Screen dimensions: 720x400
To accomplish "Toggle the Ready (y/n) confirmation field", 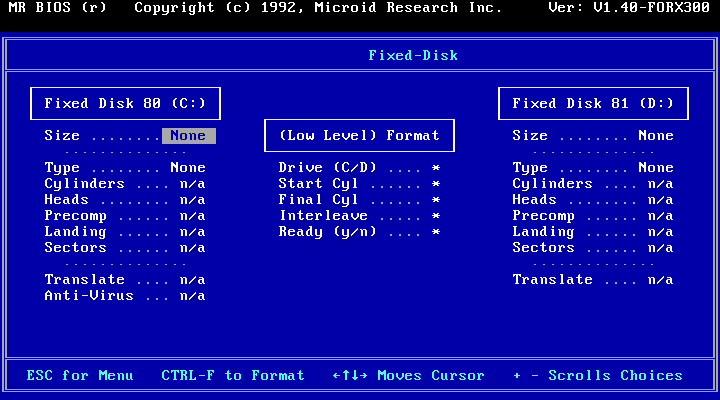I will pyautogui.click(x=359, y=232).
